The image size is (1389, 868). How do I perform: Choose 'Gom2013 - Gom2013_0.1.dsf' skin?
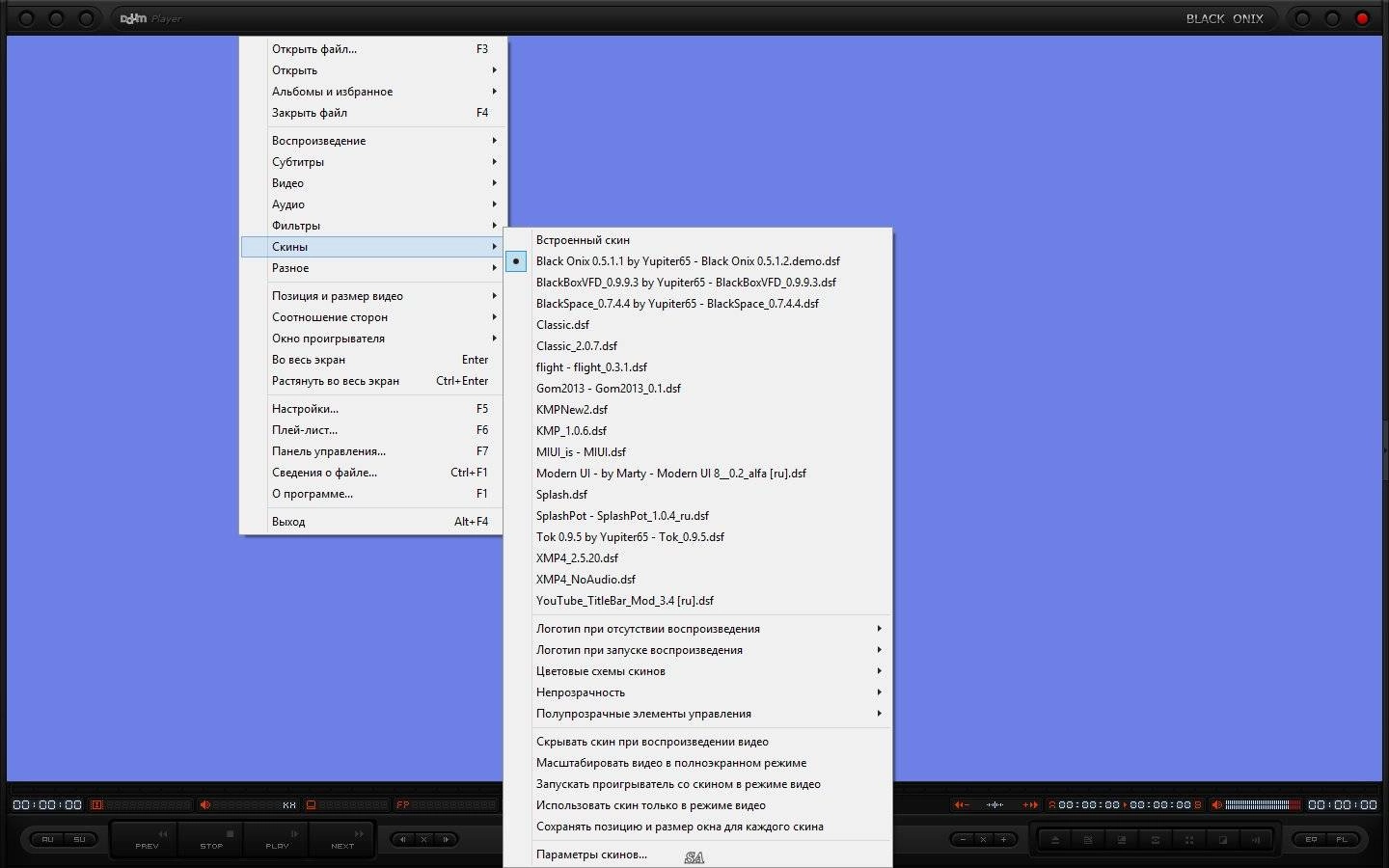(697, 389)
